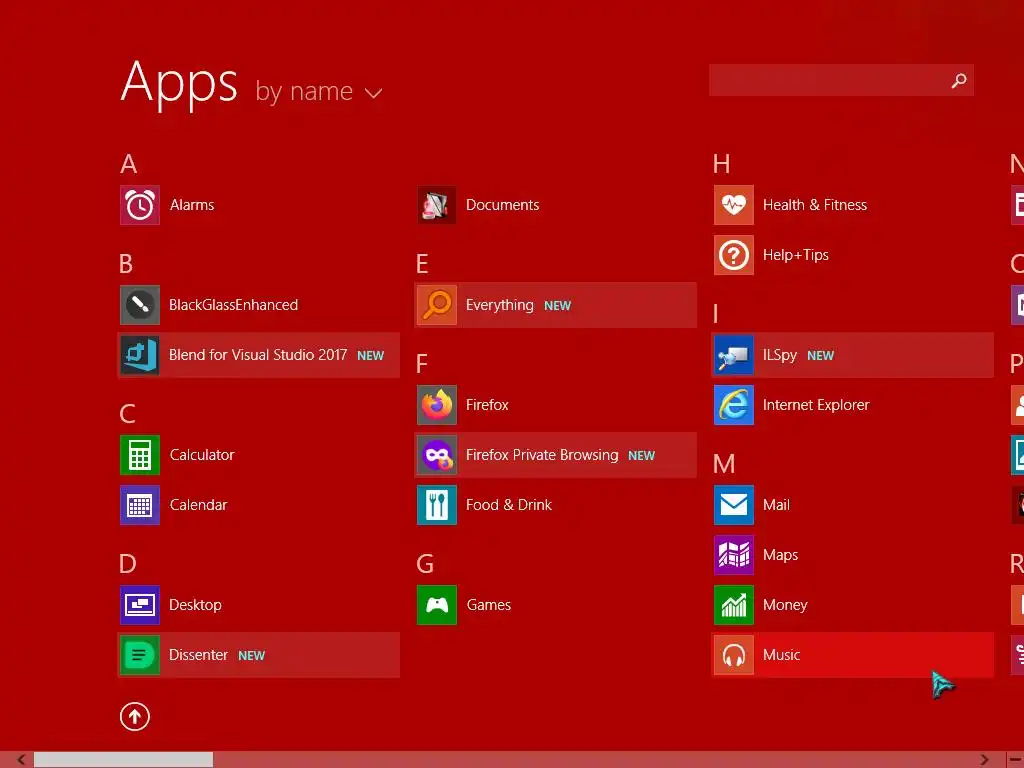Click the 'Alarms' label

(192, 205)
